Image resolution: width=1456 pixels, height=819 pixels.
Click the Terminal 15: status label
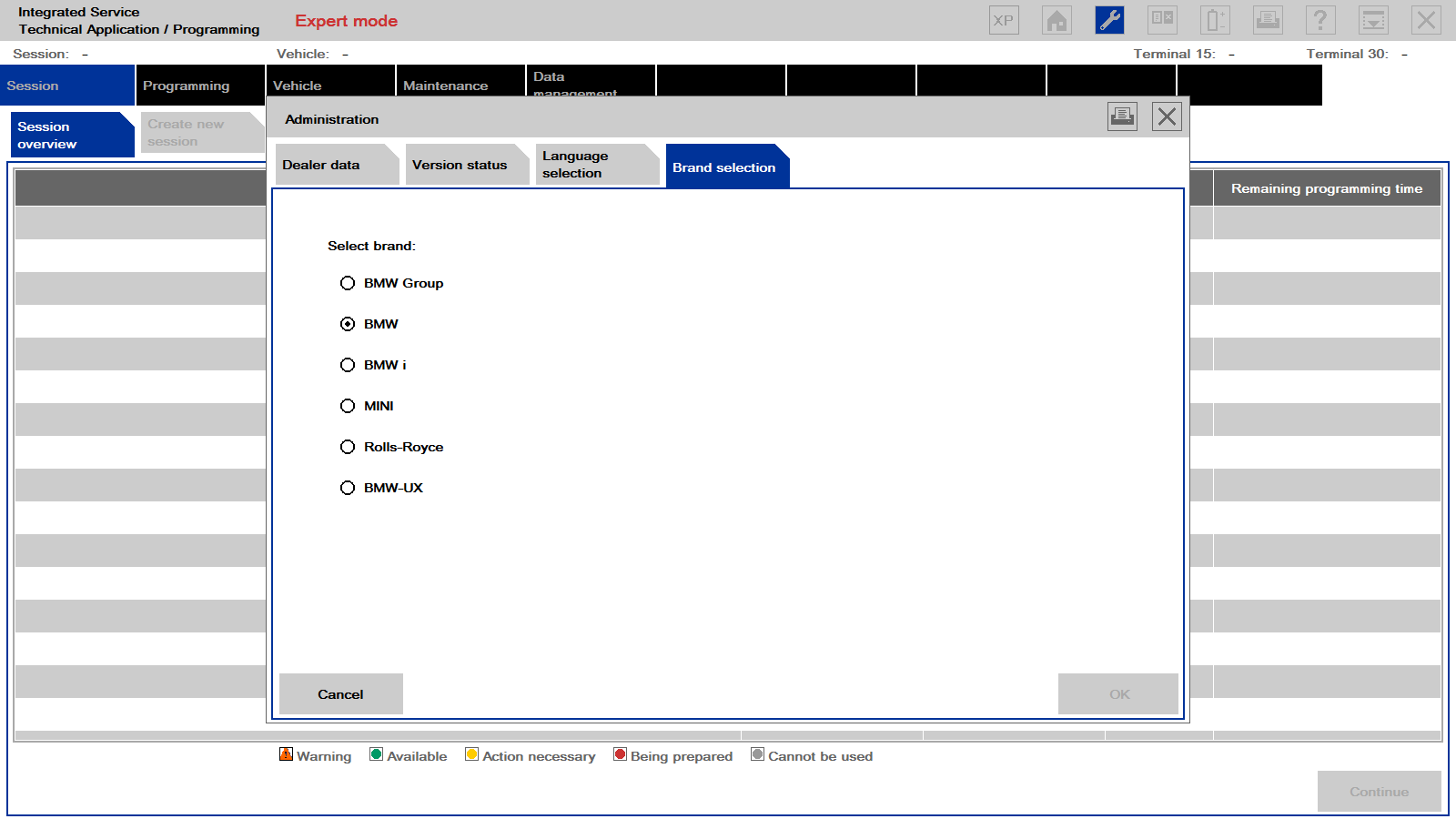[x=1174, y=54]
